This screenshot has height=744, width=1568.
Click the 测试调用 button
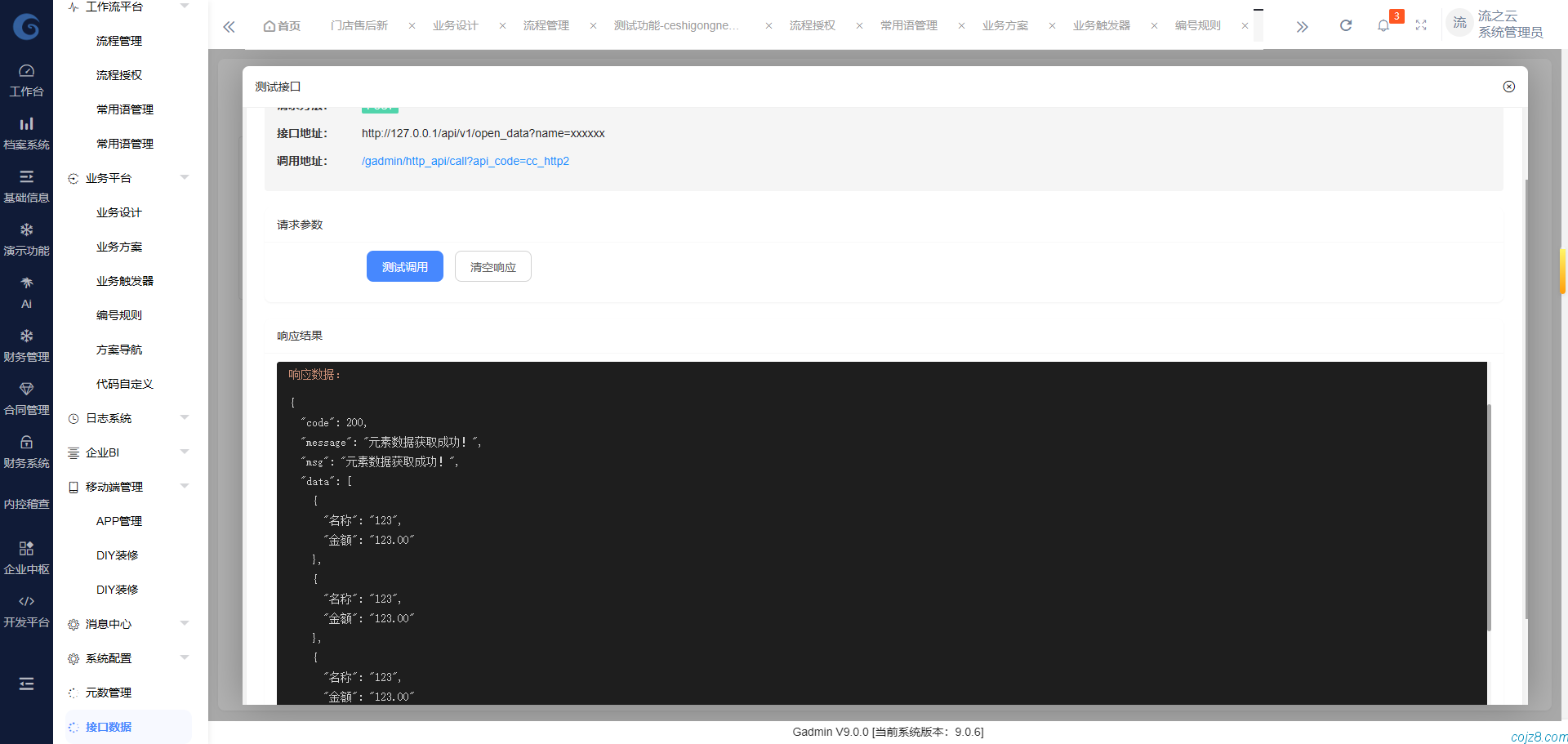point(404,265)
